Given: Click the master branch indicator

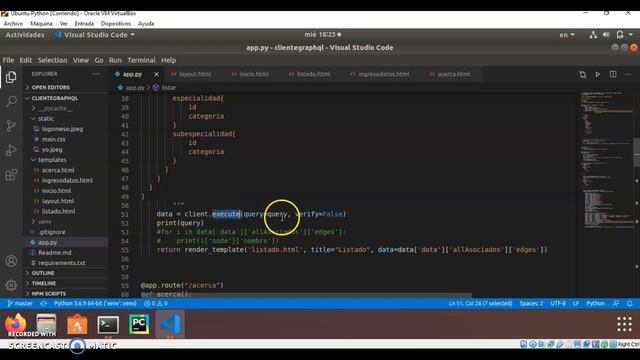Looking at the screenshot, I should [x=20, y=303].
